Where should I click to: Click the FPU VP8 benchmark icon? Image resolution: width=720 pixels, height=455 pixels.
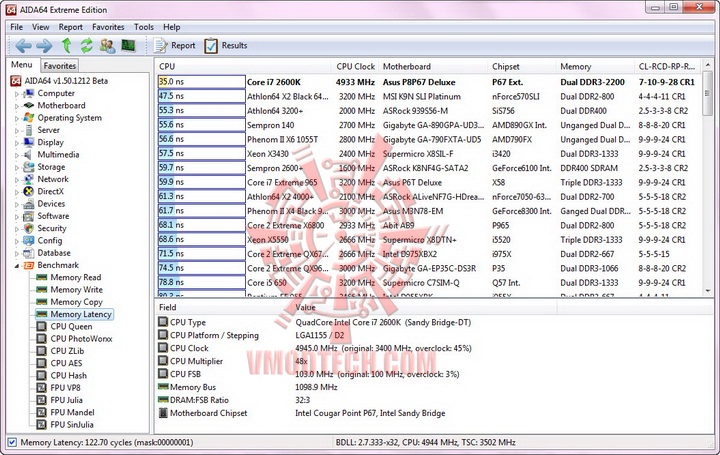42,388
